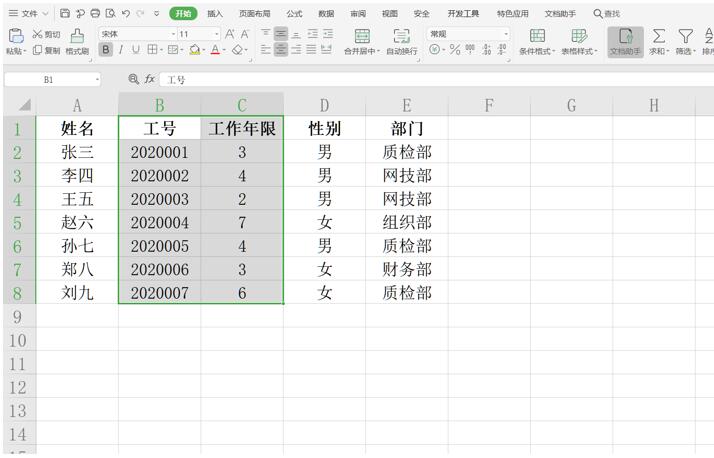Click the 求和 AutoSum button
This screenshot has height=458, width=714.
coord(658,41)
